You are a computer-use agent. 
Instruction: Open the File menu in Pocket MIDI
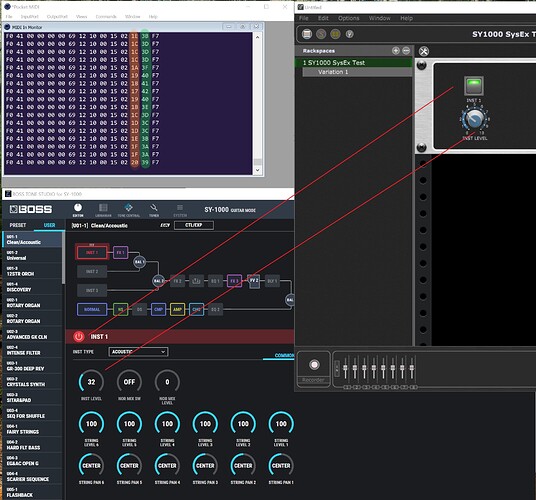click(x=9, y=16)
